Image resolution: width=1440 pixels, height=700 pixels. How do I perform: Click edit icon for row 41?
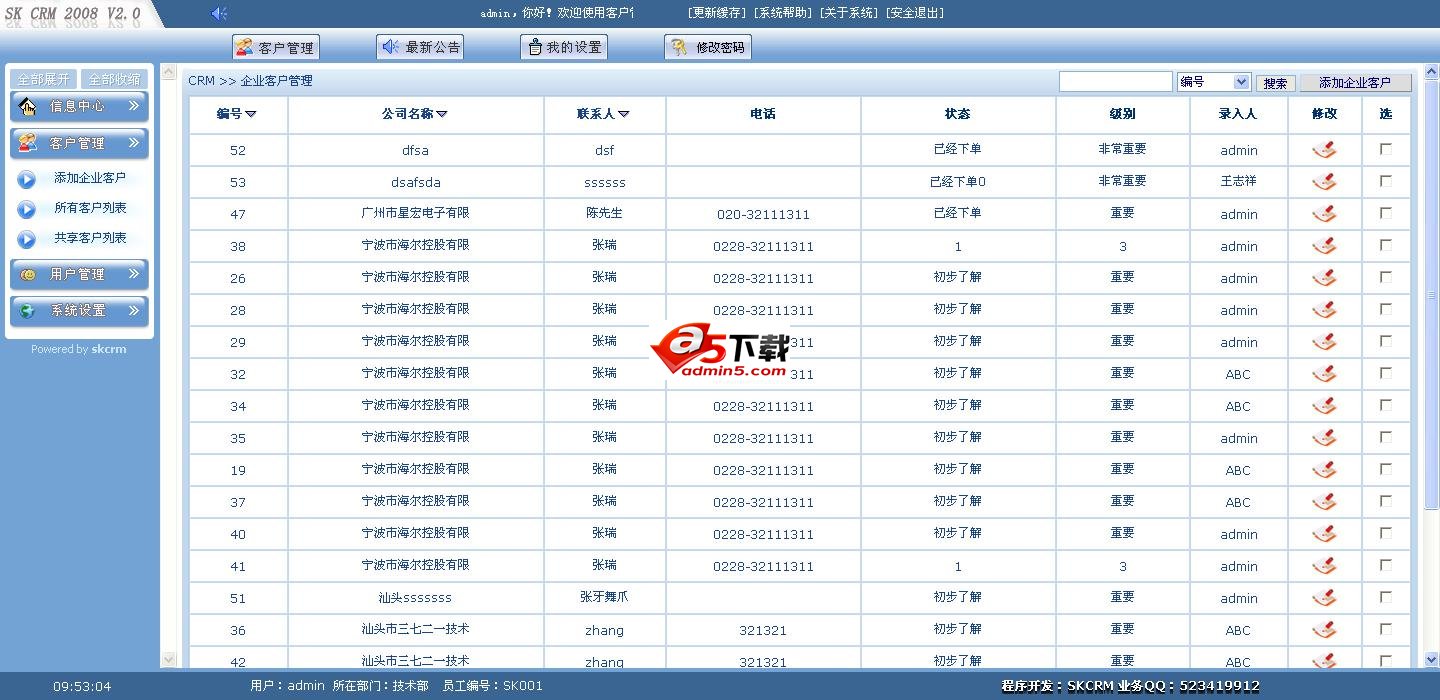point(1324,566)
